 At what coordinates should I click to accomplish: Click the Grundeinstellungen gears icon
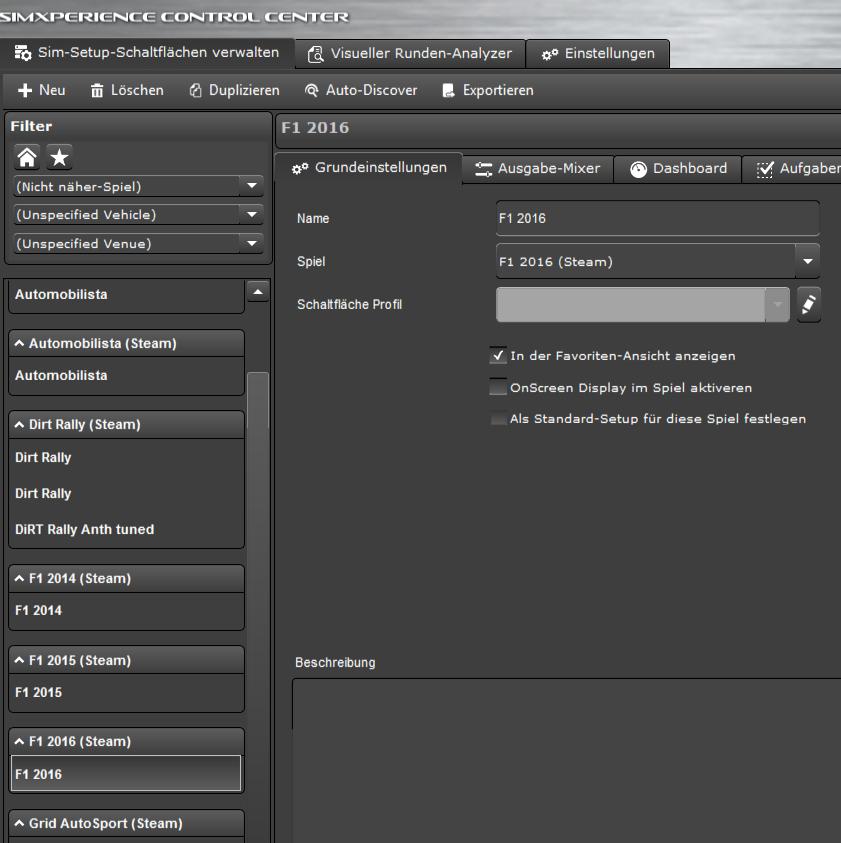(300, 168)
